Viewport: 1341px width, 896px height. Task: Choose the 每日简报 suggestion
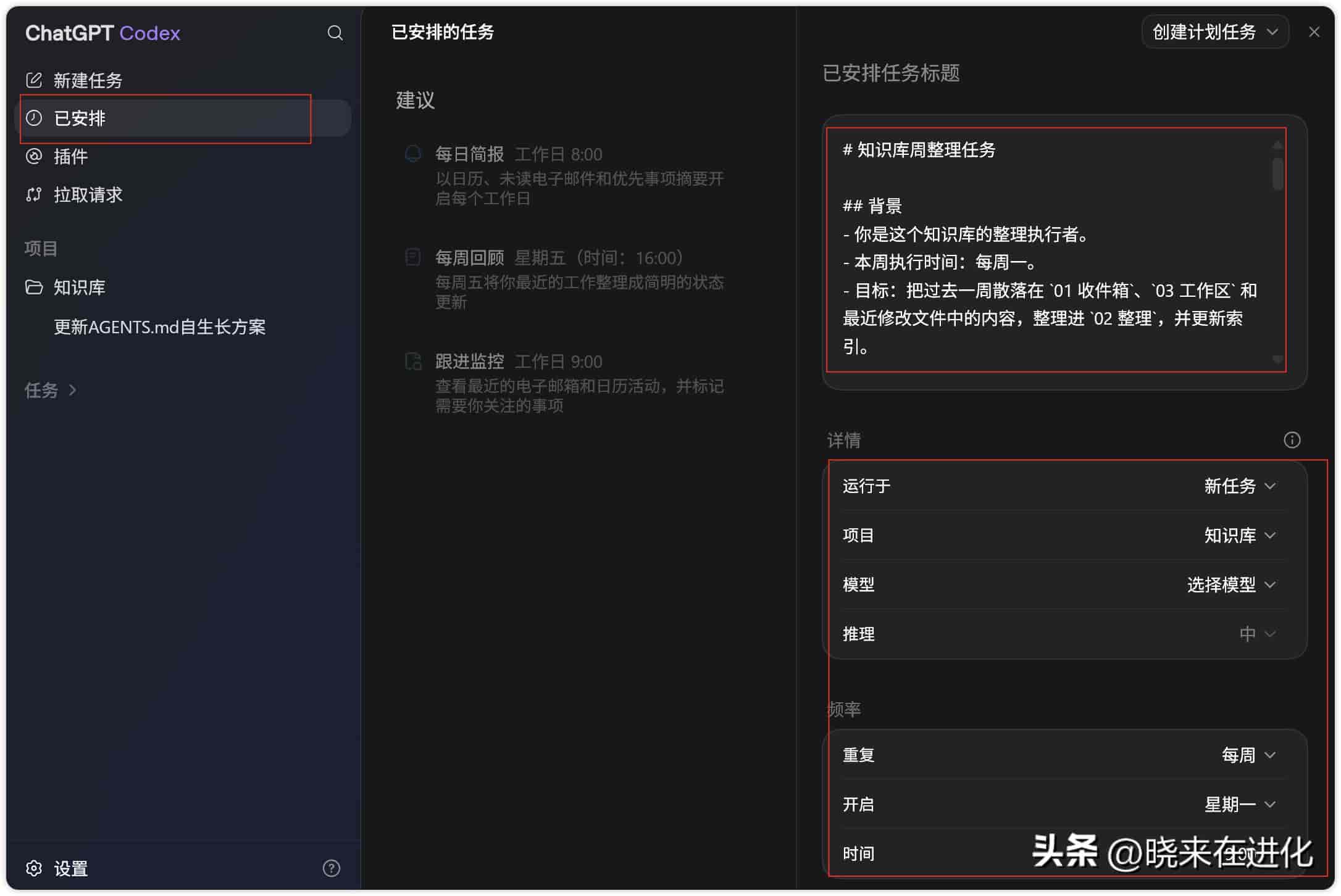tap(564, 175)
